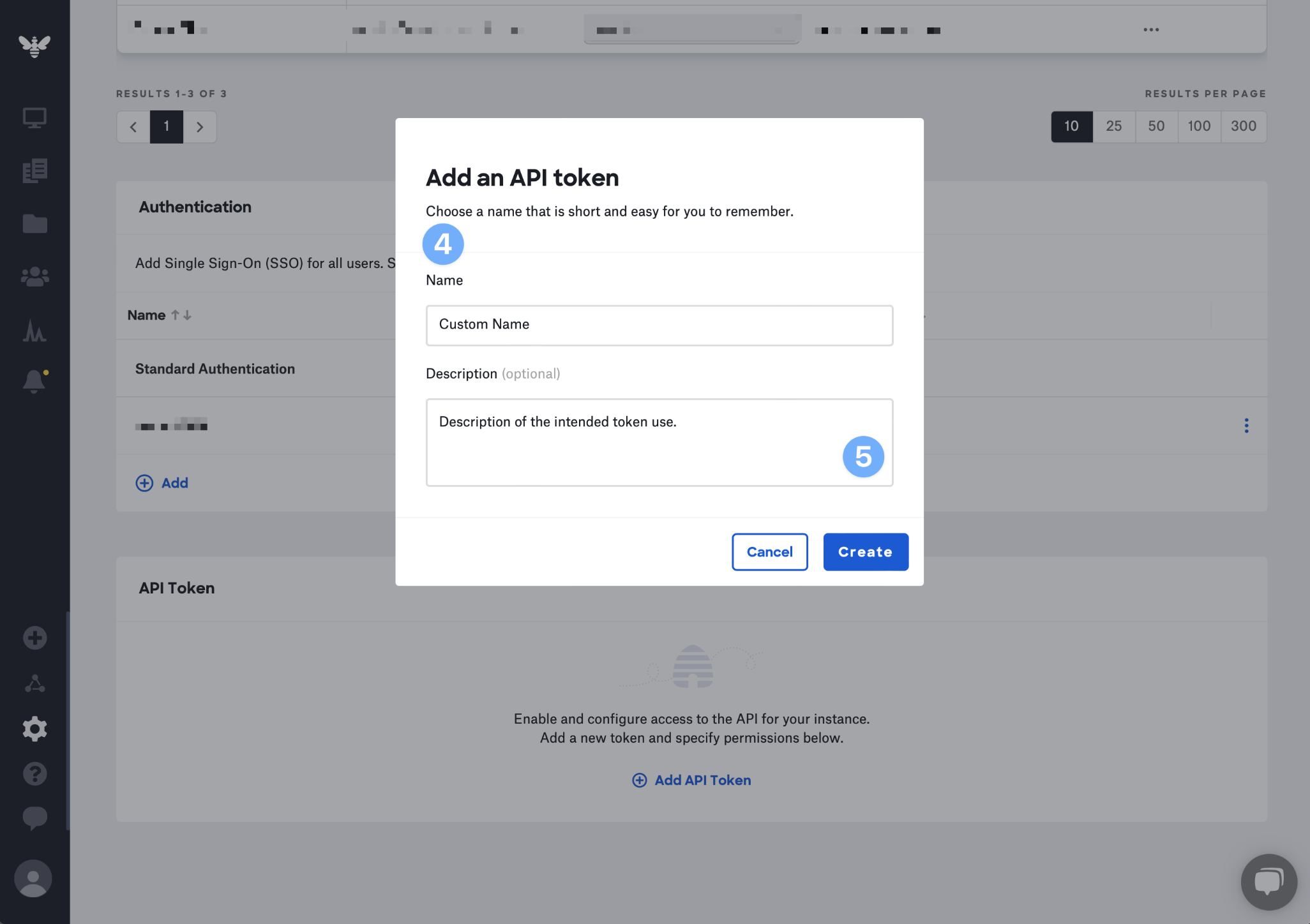The width and height of the screenshot is (1310, 924).
Task: Open the folder icon in sidebar
Action: click(34, 224)
